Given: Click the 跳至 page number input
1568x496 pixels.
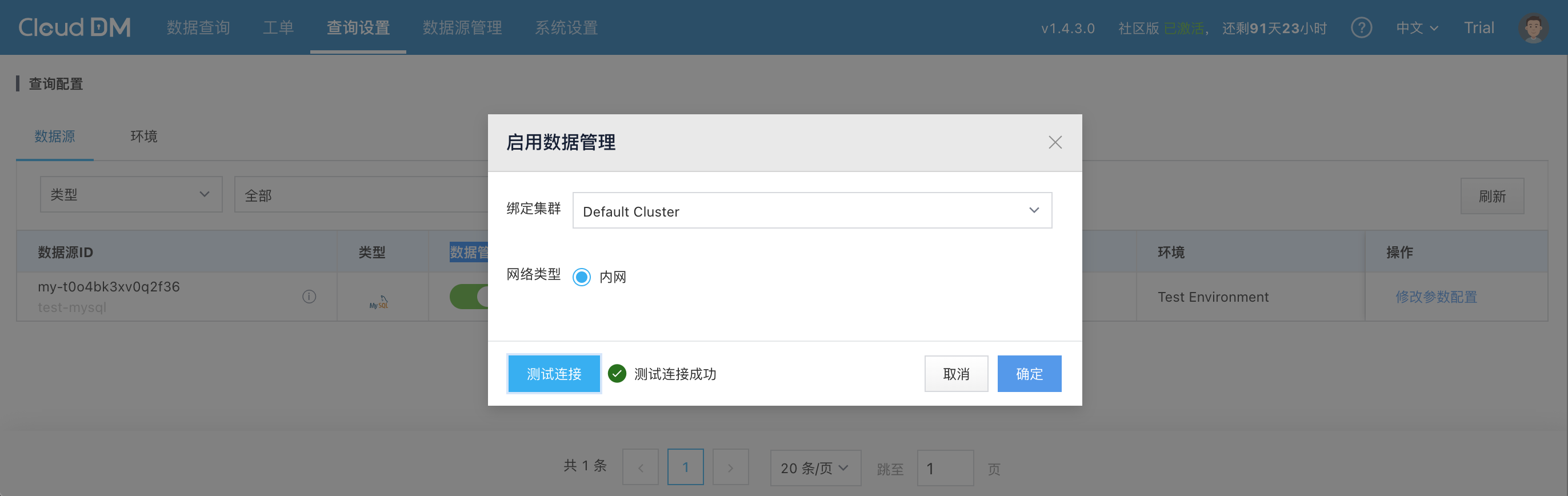Looking at the screenshot, I should pos(945,467).
